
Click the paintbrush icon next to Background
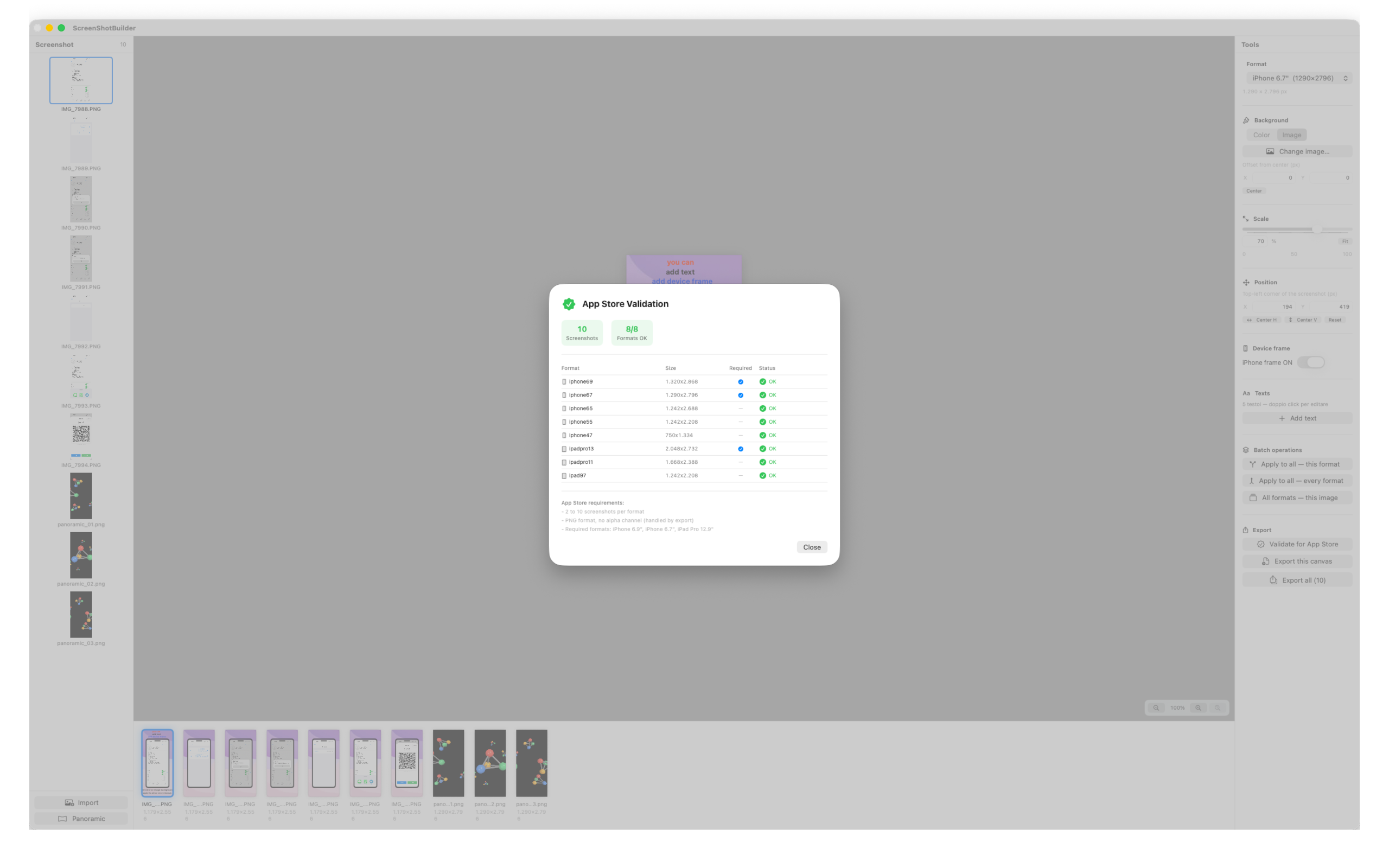click(x=1246, y=120)
